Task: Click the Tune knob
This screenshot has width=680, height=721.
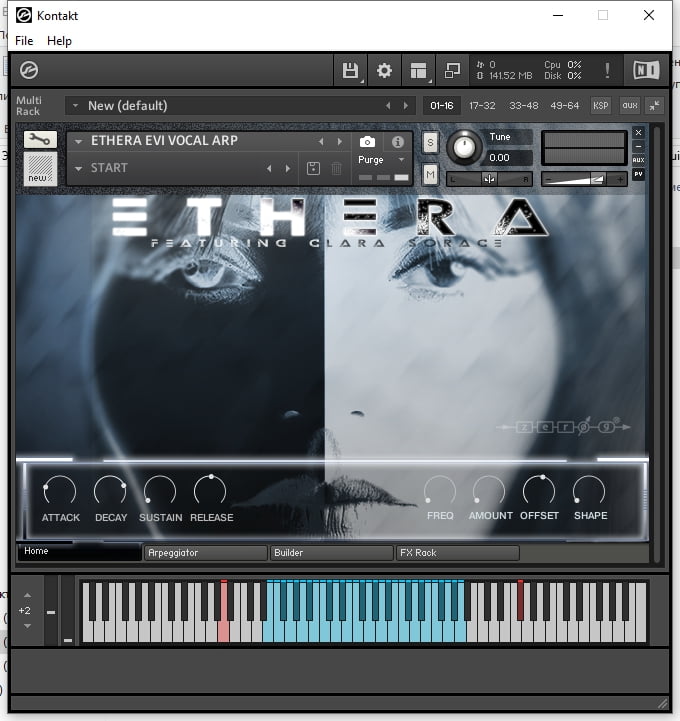Action: [464, 148]
